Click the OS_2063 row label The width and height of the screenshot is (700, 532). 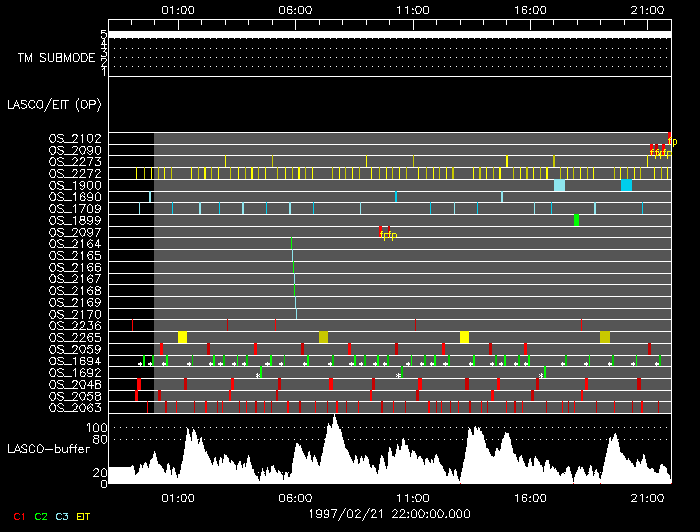(x=75, y=407)
